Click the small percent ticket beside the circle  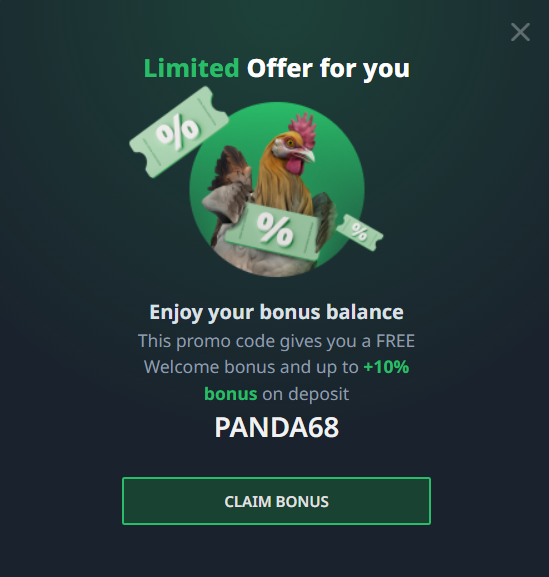[x=360, y=232]
